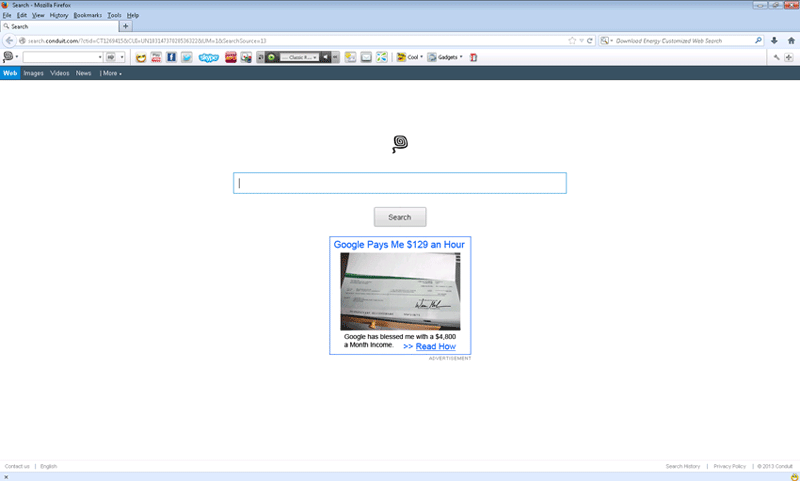This screenshot has width=800, height=481.
Task: Open the Cool dropdown menu
Action: click(409, 57)
